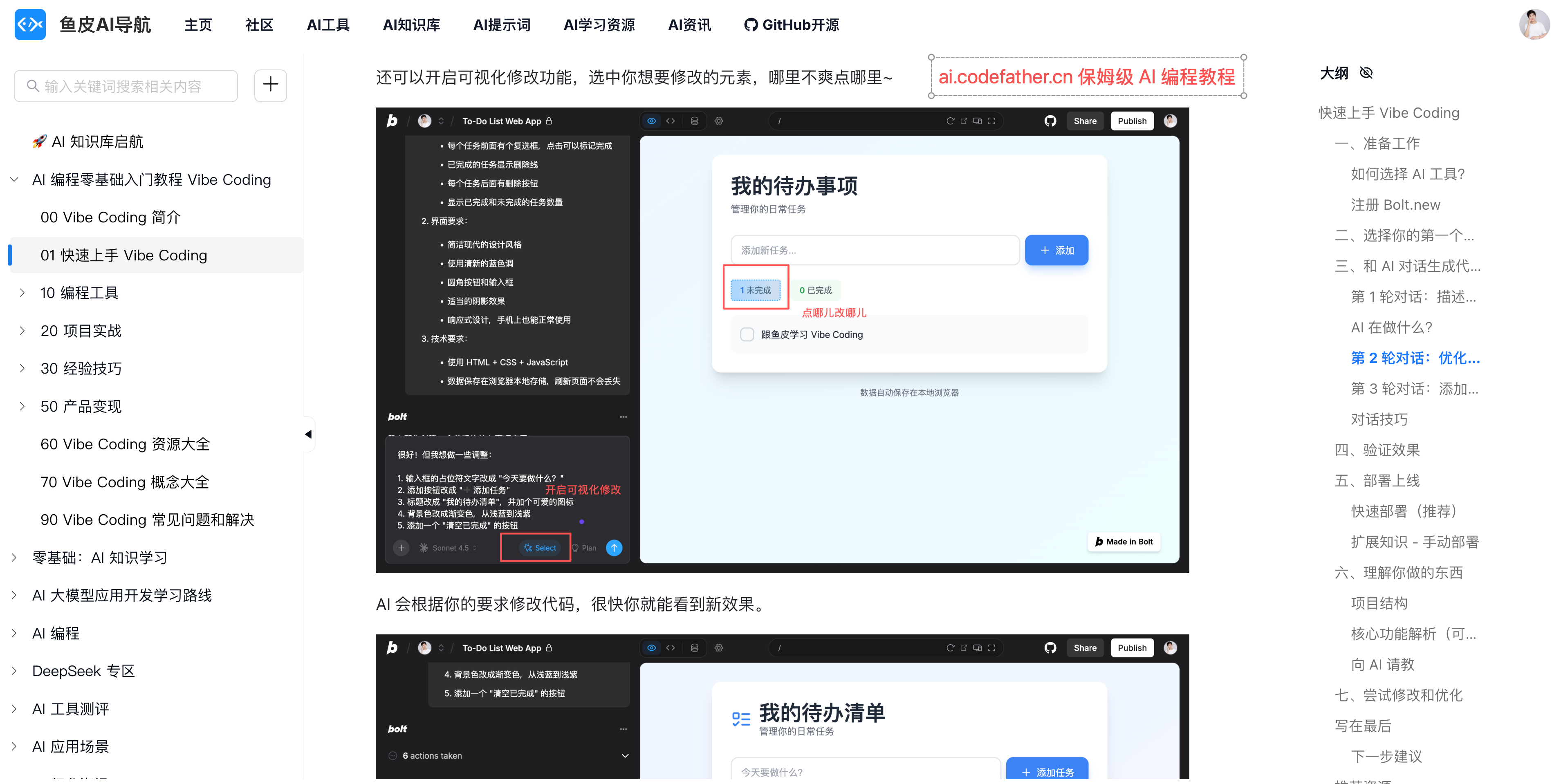Expand the 20 项目实战 section
Image resolution: width=1561 pixels, height=784 pixels.
[x=22, y=330]
